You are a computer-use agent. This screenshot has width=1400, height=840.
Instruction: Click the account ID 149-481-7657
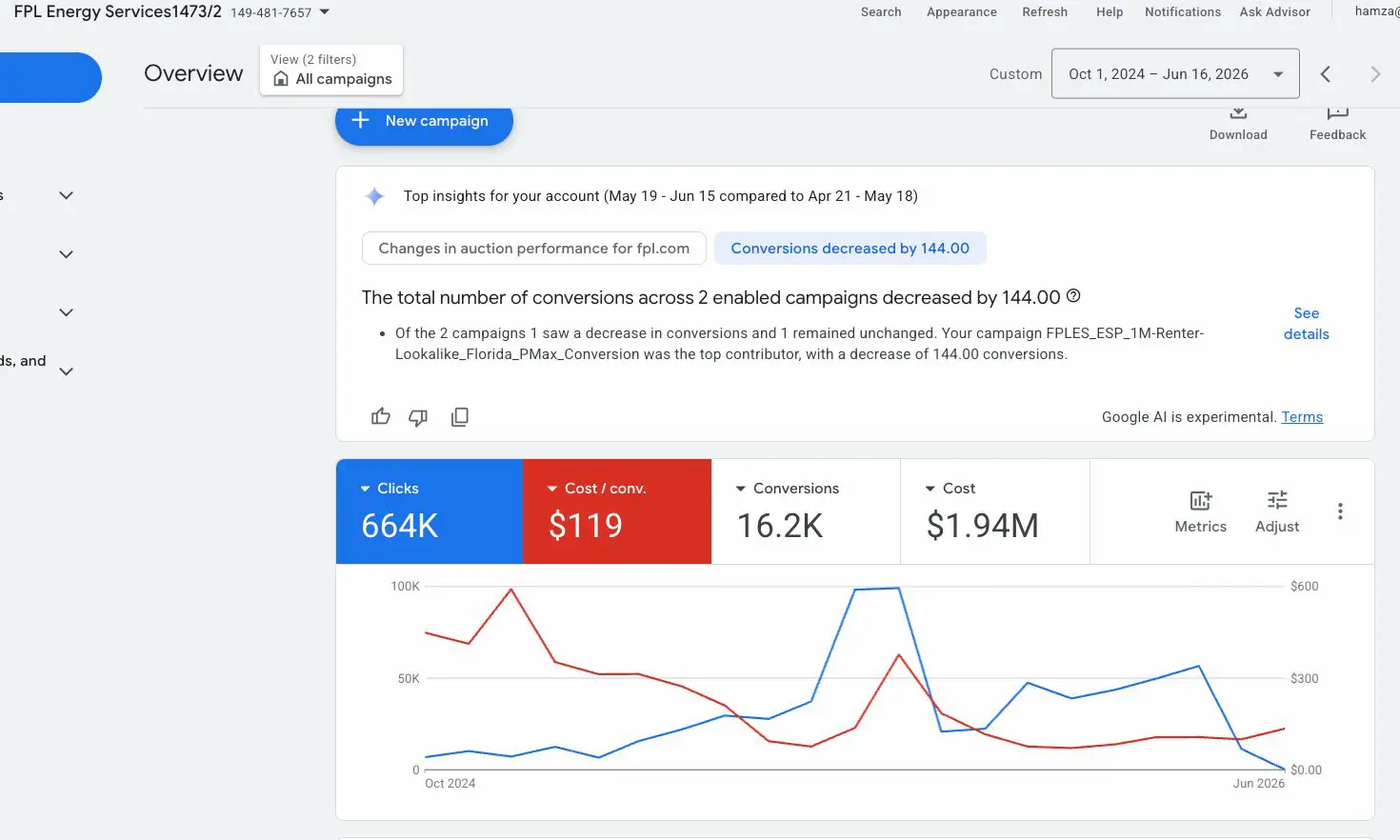(x=270, y=13)
